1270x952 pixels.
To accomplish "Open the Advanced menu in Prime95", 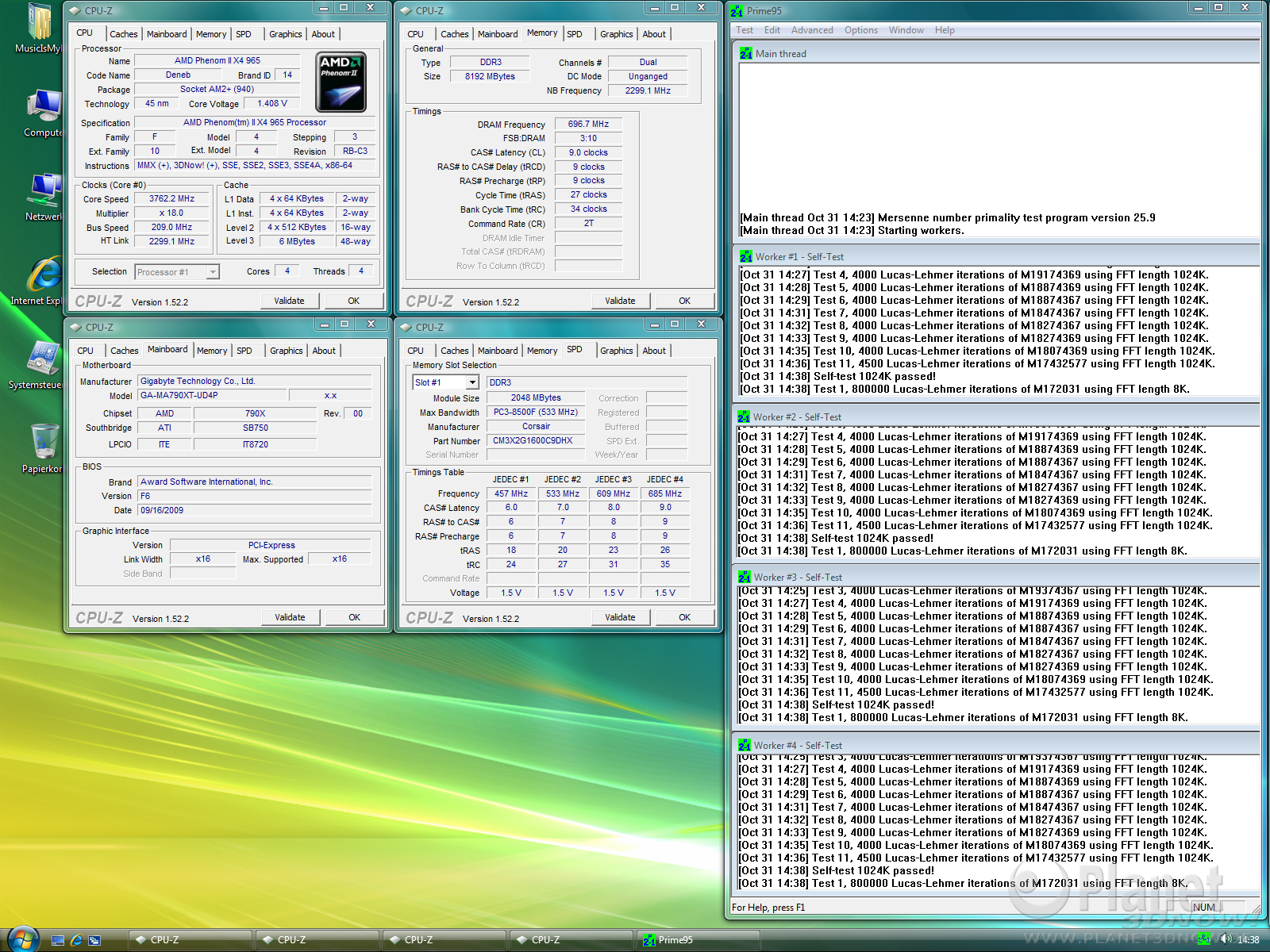I will (811, 30).
